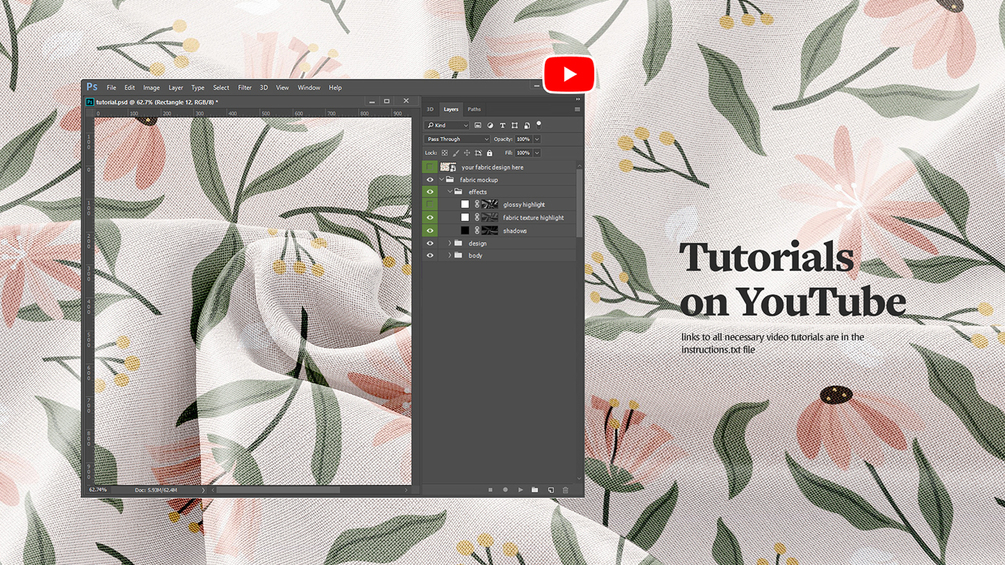Open the Kind filter dropdown
Image resolution: width=1005 pixels, height=565 pixels.
(447, 126)
